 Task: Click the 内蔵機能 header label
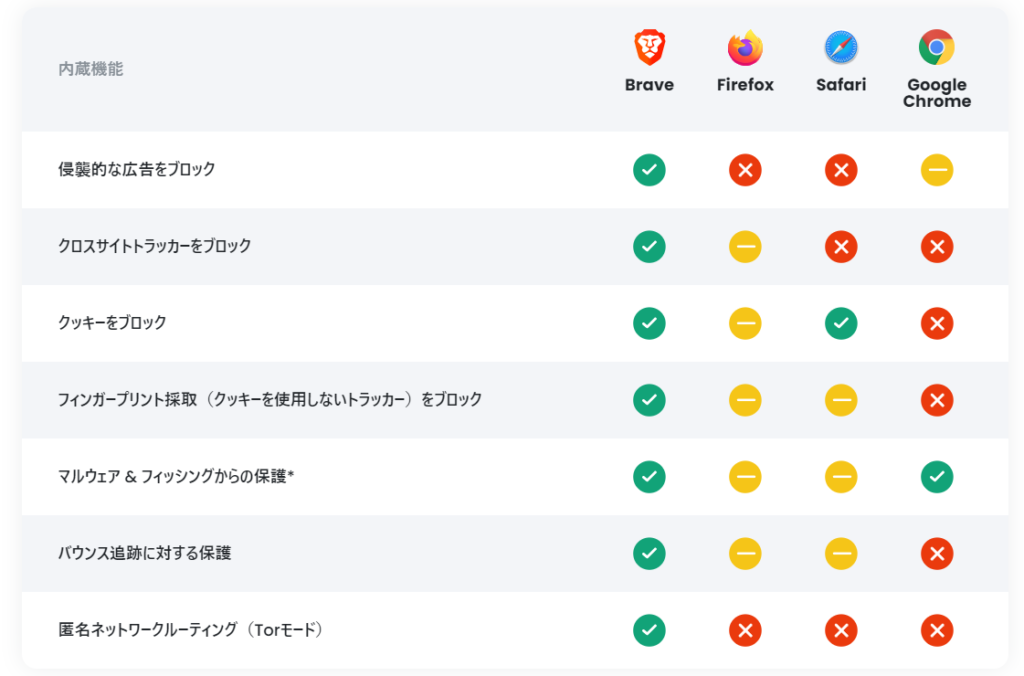tap(91, 69)
